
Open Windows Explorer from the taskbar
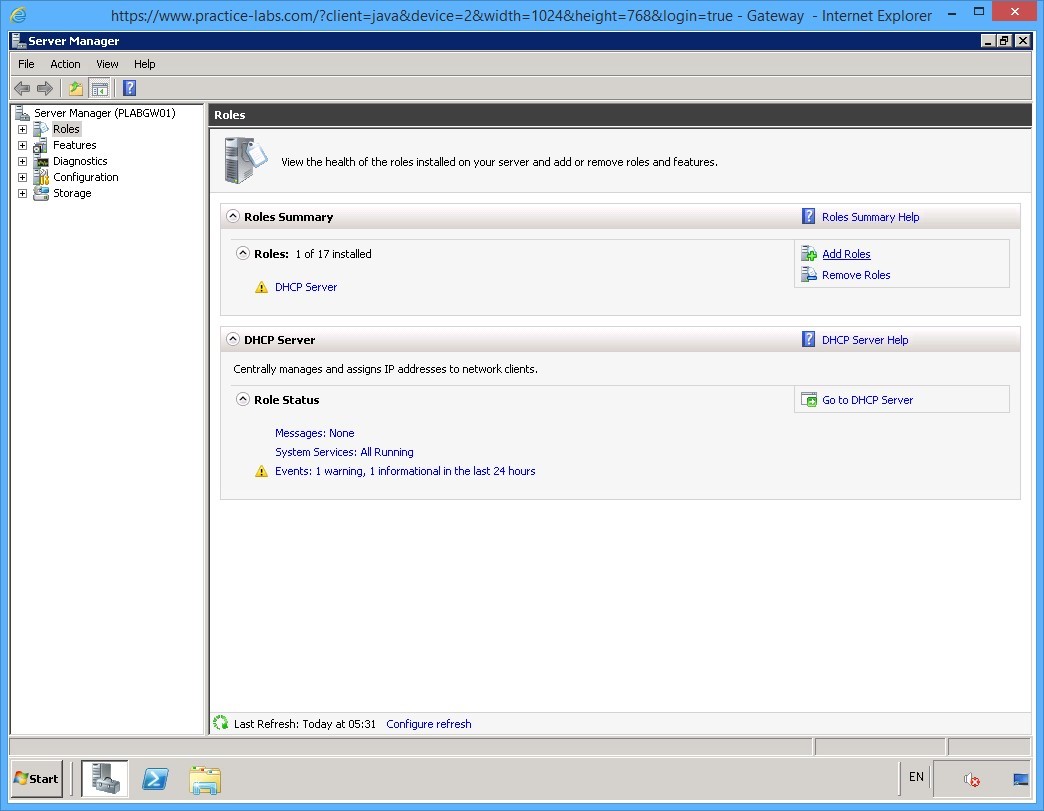205,779
